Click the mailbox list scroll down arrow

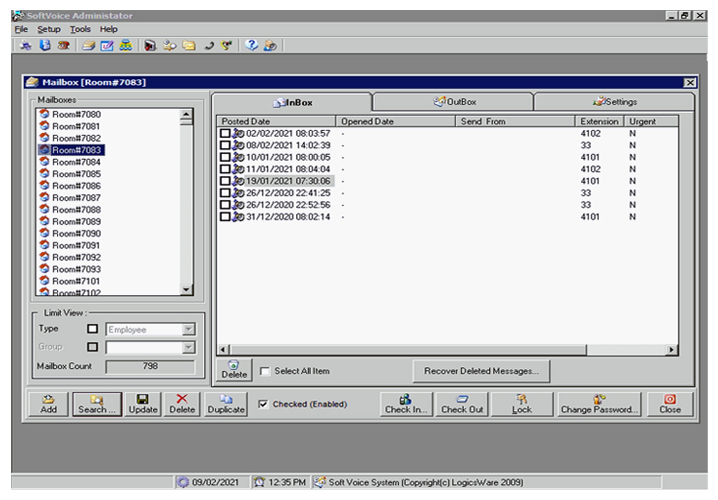[186, 289]
